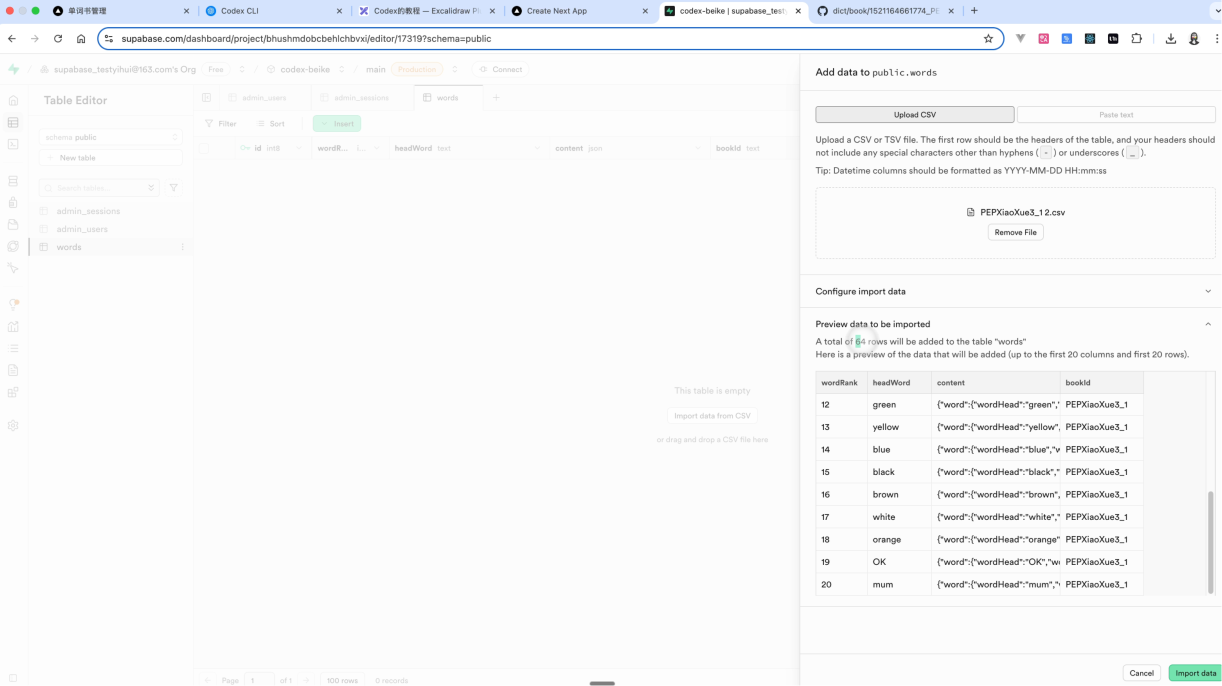Screen dimensions: 1222x686
Task: Bookmark this page with the star icon
Action: click(x=988, y=39)
